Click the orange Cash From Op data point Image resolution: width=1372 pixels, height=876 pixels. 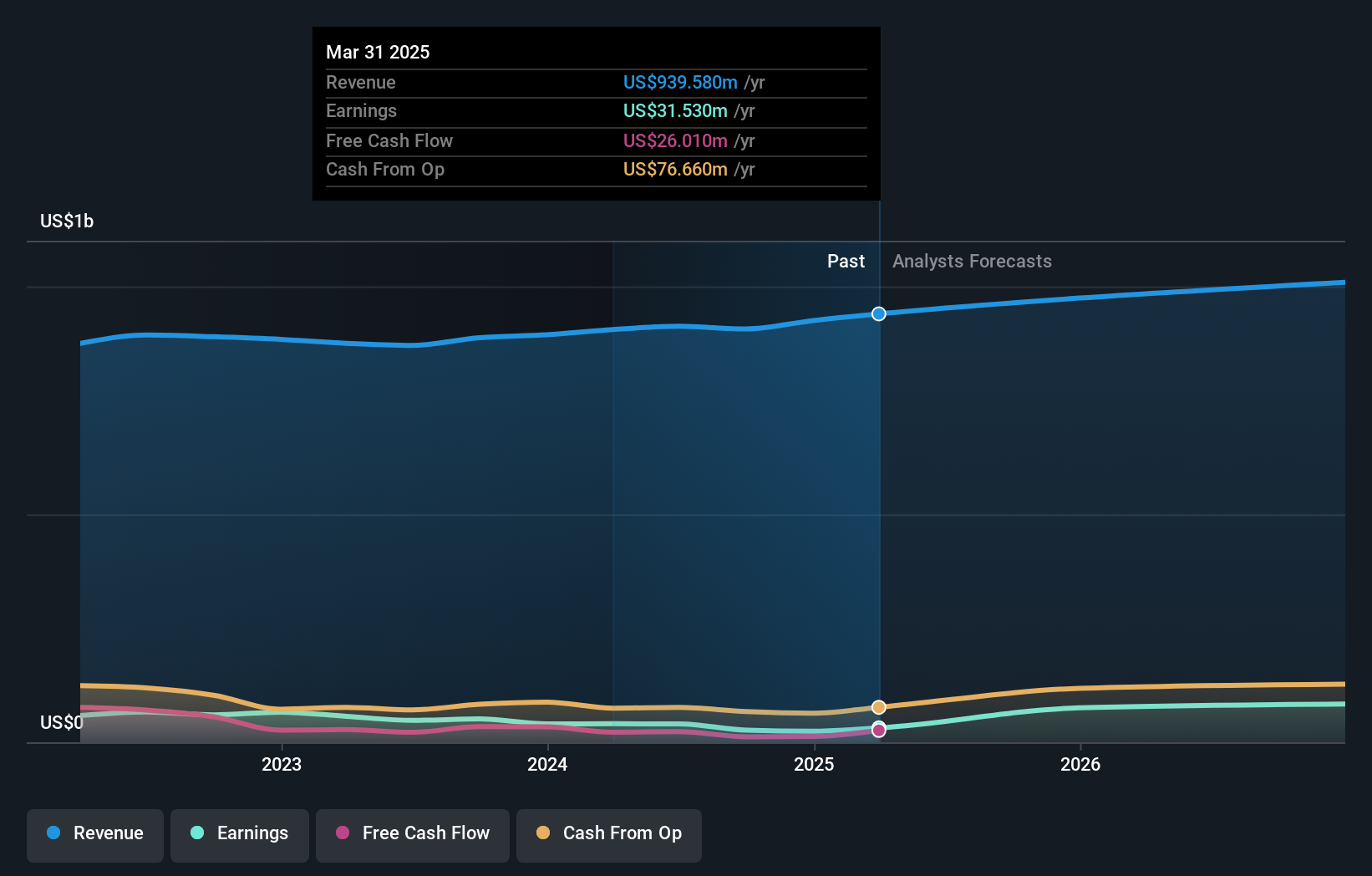[x=879, y=707]
